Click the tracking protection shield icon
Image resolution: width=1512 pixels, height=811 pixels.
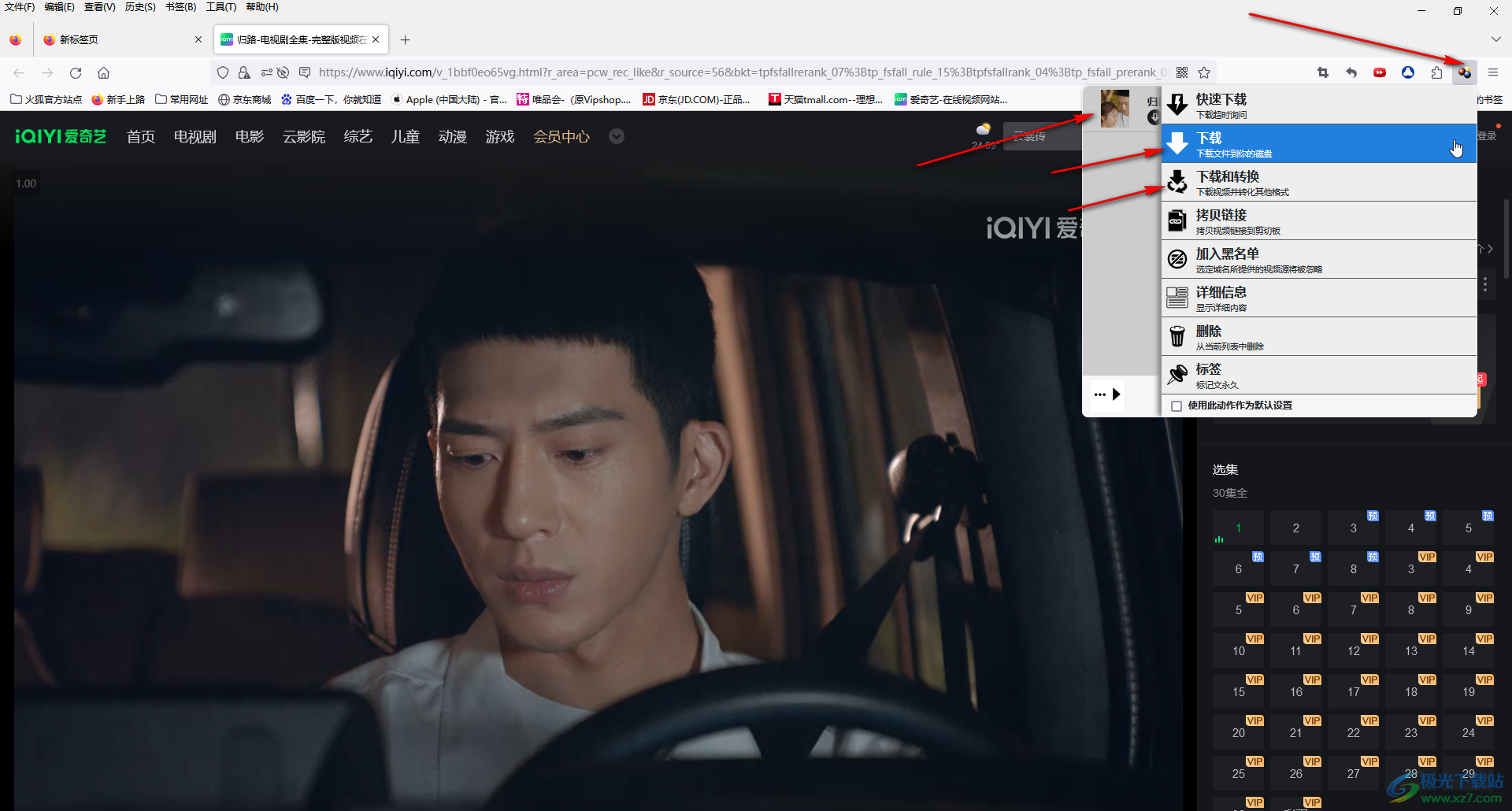click(223, 72)
